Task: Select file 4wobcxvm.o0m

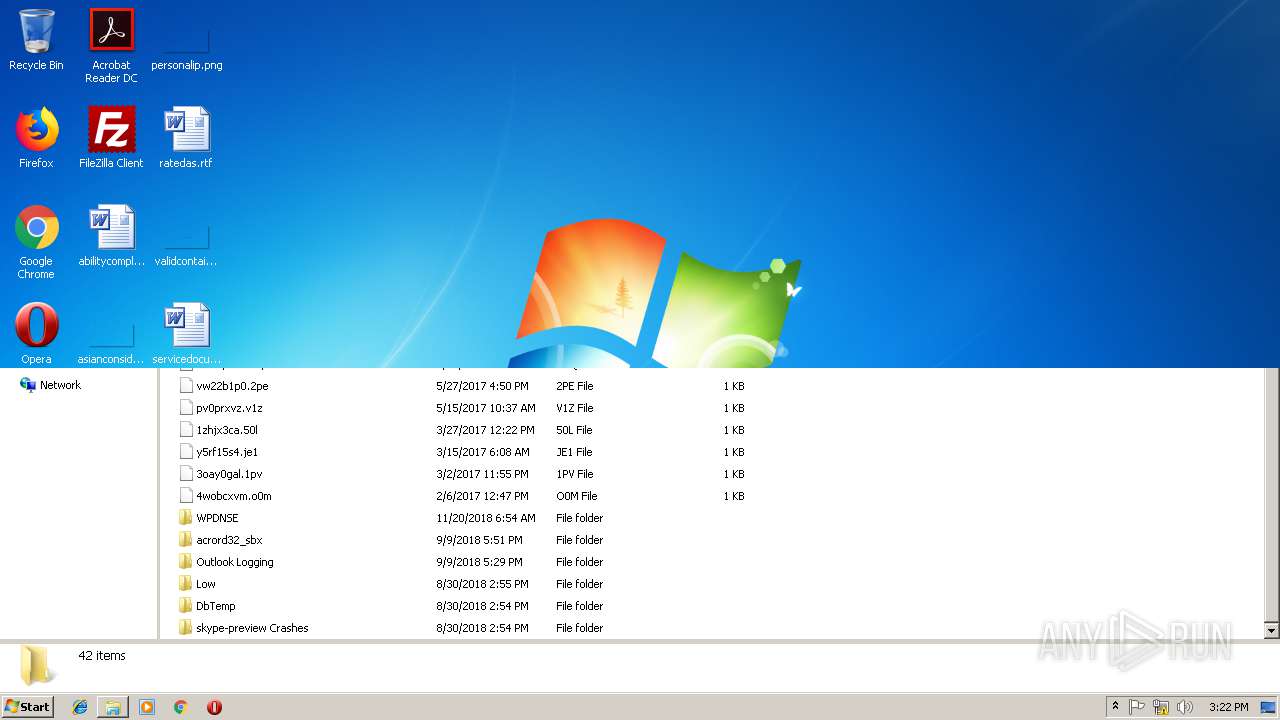Action: click(234, 496)
